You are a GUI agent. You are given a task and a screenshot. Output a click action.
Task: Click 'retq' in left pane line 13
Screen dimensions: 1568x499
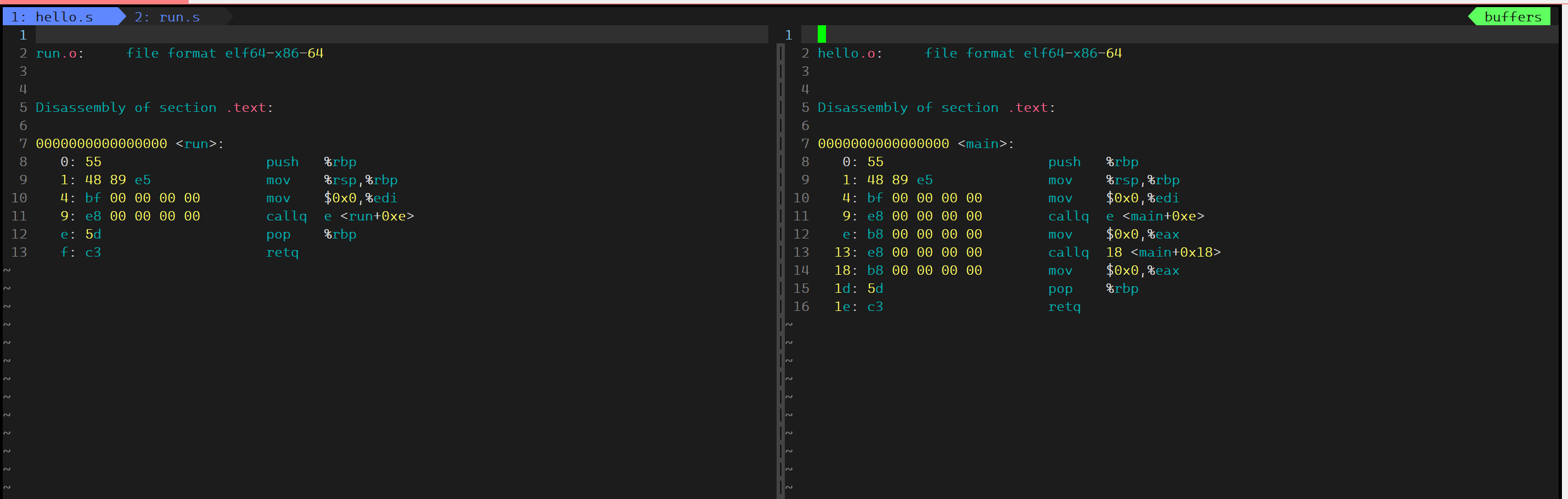pyautogui.click(x=283, y=253)
